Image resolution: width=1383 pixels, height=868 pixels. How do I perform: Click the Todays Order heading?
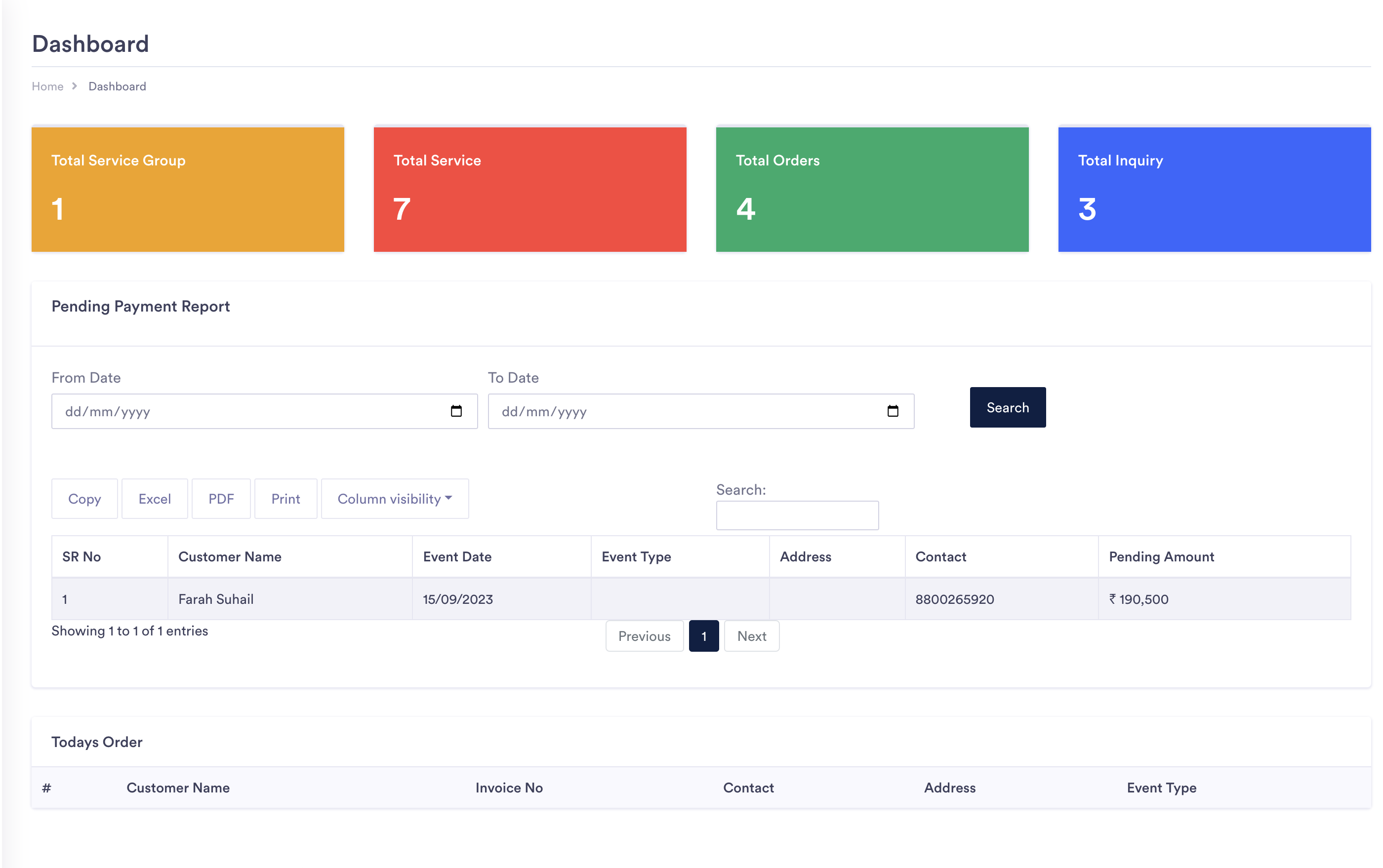click(97, 742)
